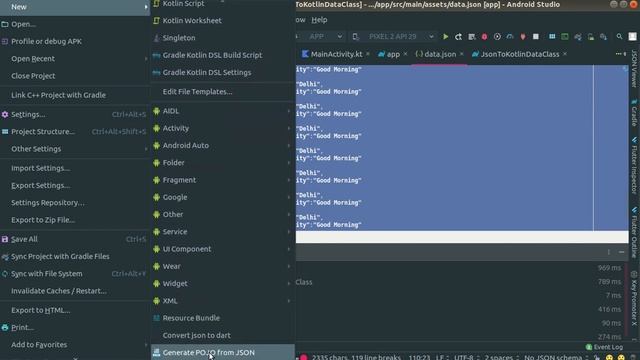Viewport: 640px width, 360px height.
Task: Select Convert json to dart
Action: (x=222, y=335)
